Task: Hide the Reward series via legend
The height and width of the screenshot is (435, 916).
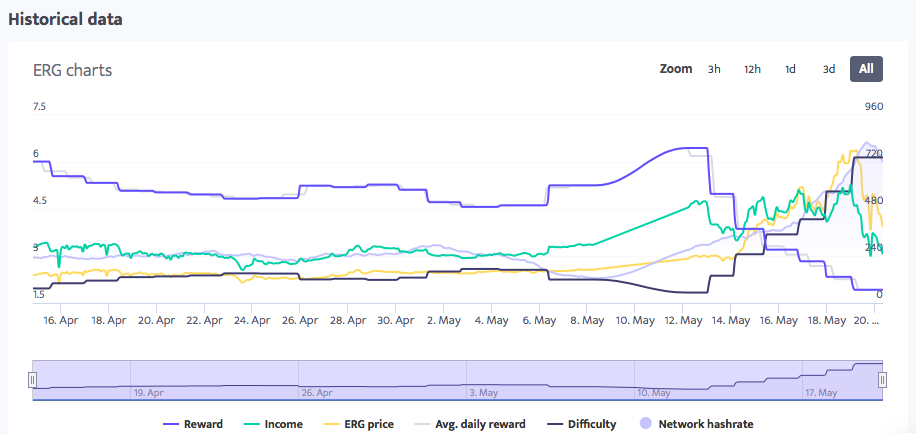Action: [193, 424]
